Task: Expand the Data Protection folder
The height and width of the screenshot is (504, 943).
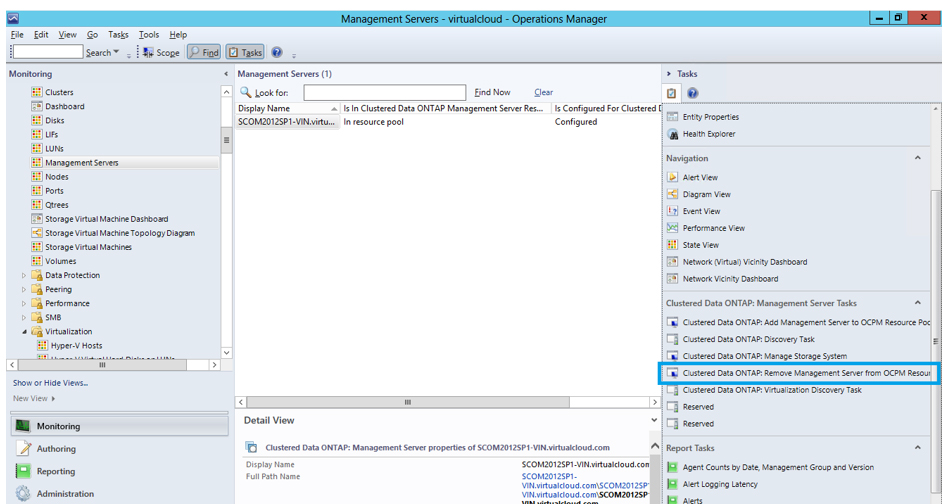Action: (x=25, y=275)
